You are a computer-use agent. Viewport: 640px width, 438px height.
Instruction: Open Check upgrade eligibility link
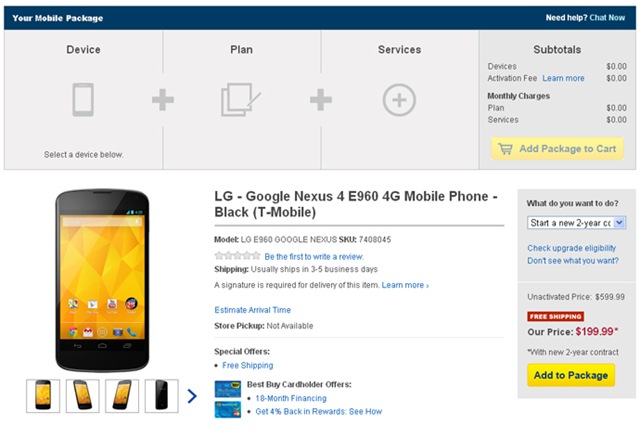(571, 248)
